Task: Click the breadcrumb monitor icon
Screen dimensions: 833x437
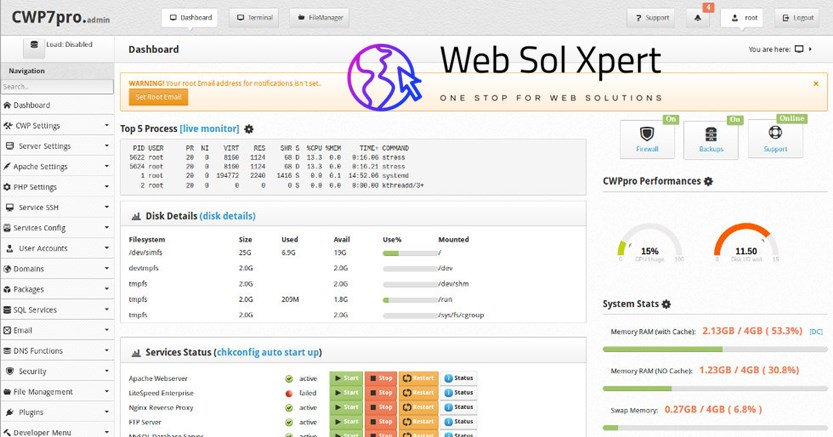Action: [x=798, y=49]
